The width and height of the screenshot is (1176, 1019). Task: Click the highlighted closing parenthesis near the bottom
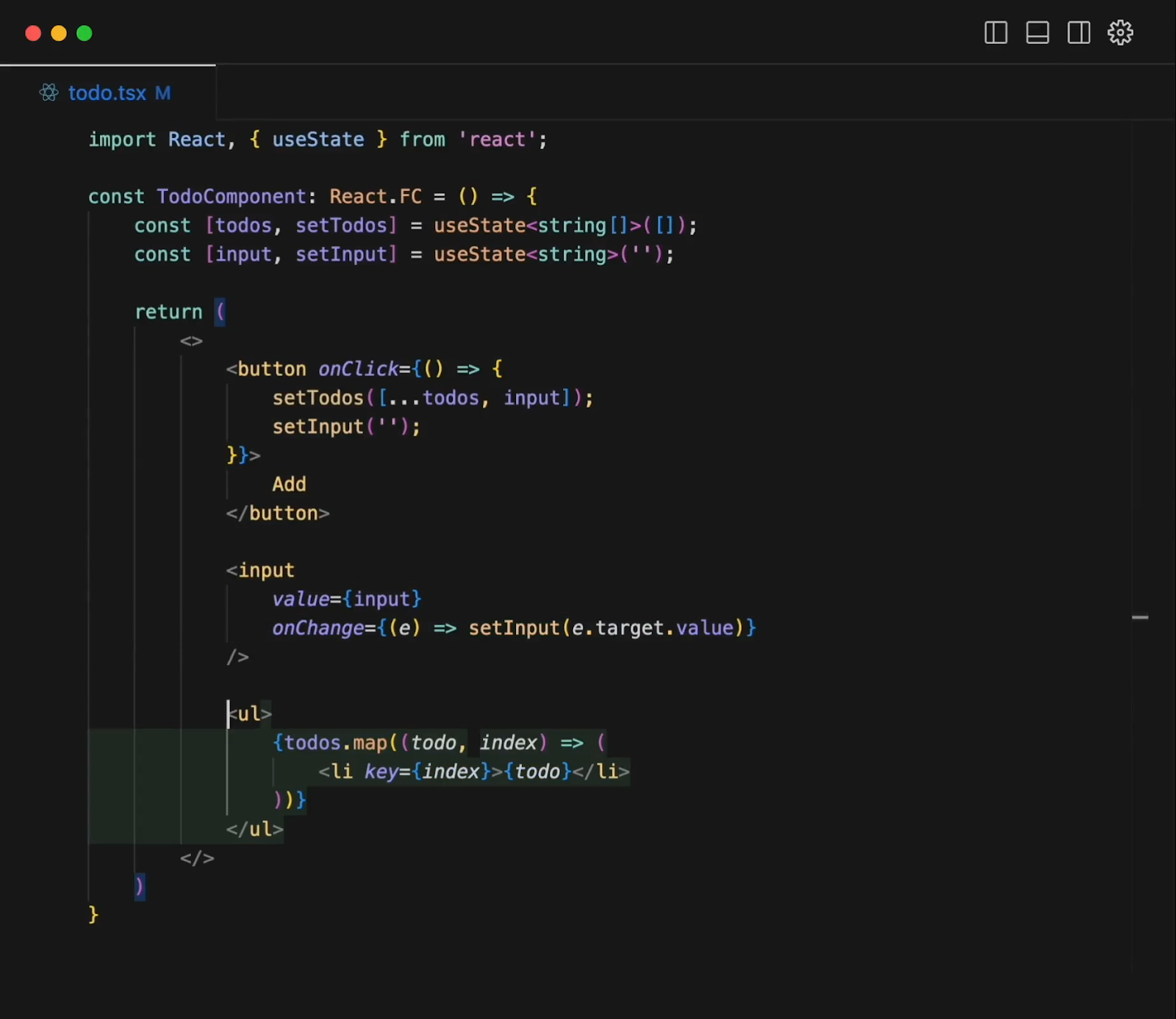click(x=139, y=887)
